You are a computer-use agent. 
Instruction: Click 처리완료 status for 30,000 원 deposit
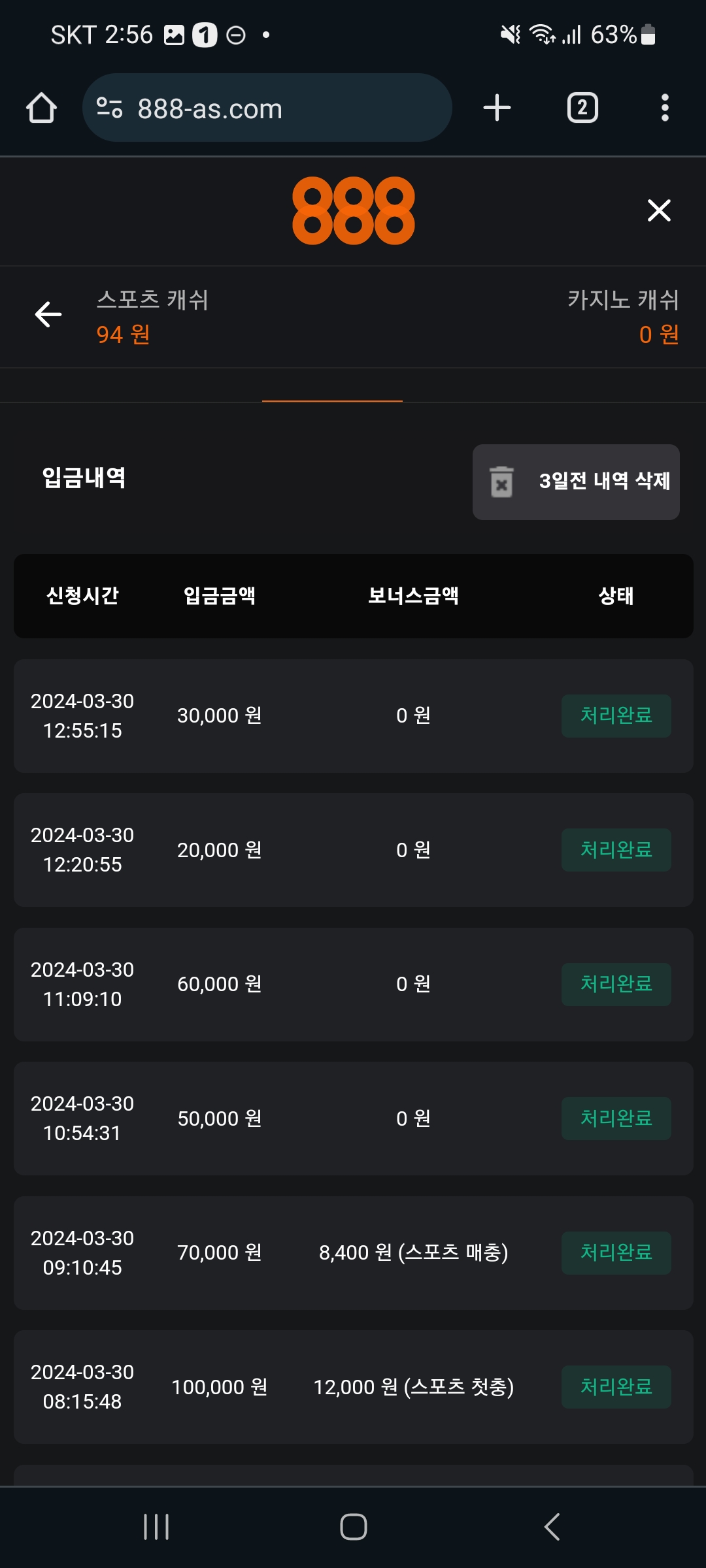pos(616,716)
